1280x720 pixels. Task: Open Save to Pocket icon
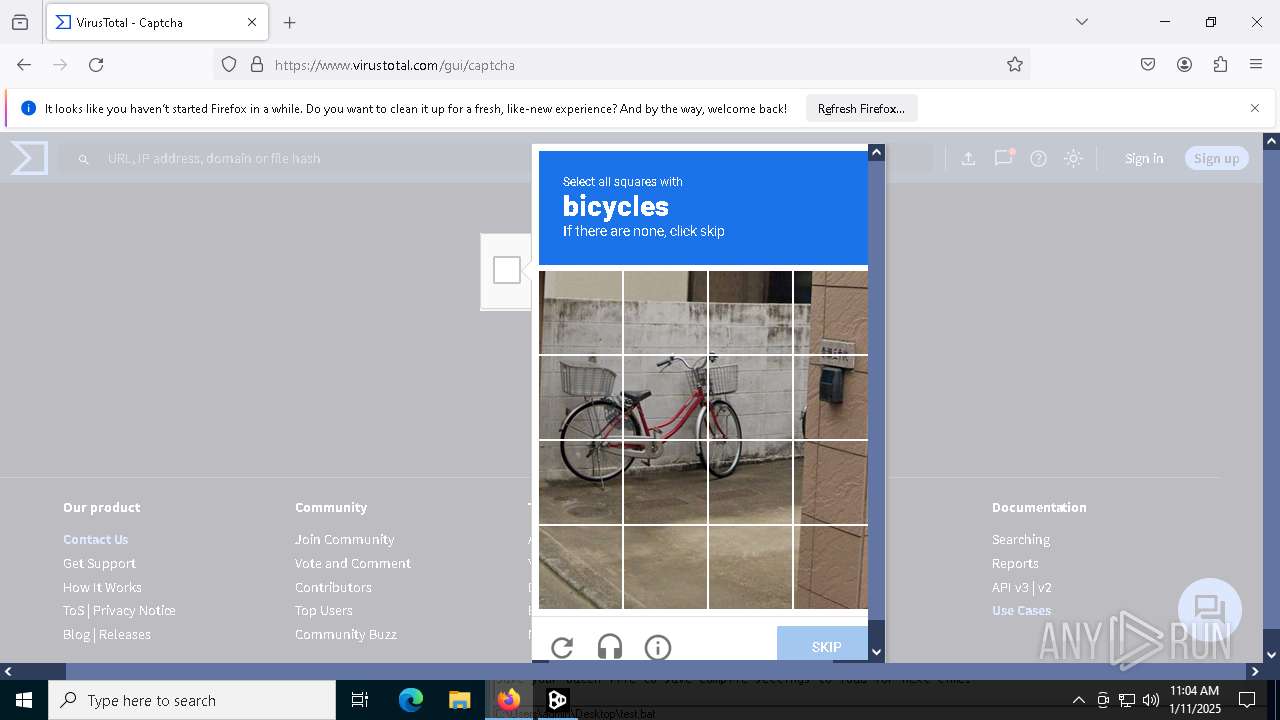[x=1148, y=65]
